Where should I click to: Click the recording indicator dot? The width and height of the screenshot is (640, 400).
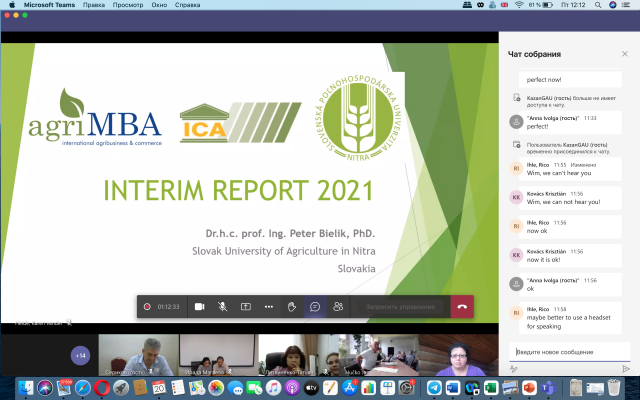[147, 307]
